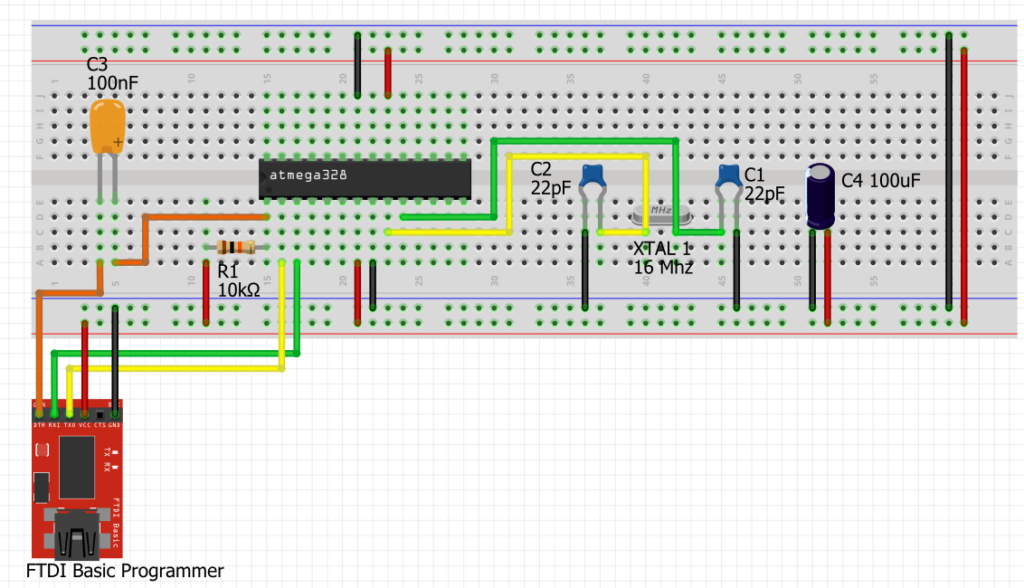Click the short black jumper above the atmega328
The image size is (1024, 588).
pyautogui.click(x=358, y=65)
